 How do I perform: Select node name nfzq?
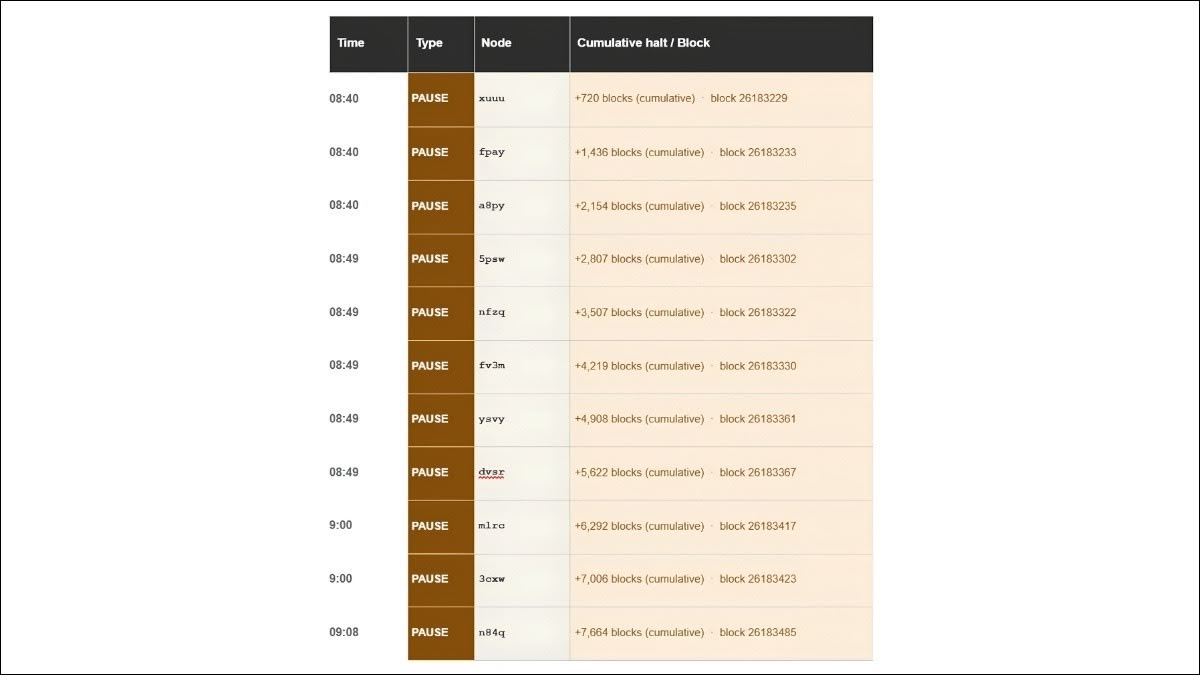click(492, 313)
